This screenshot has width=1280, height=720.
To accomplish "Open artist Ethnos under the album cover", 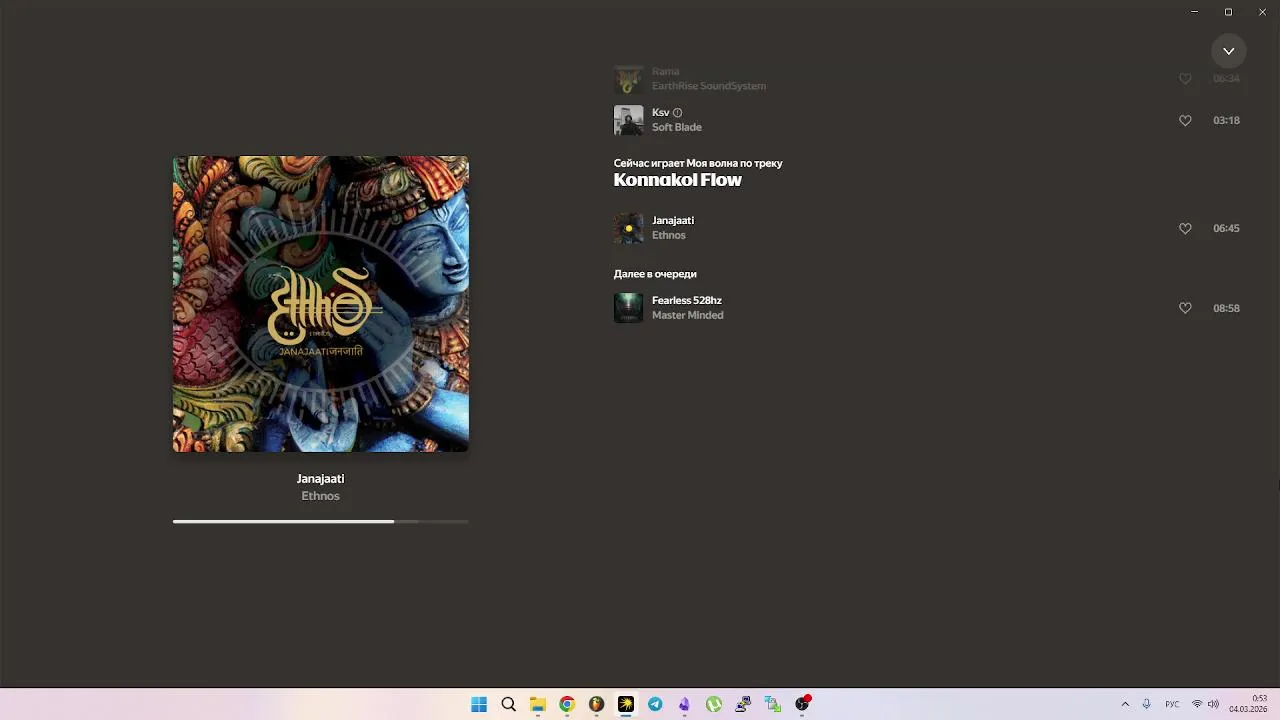I will [x=321, y=496].
